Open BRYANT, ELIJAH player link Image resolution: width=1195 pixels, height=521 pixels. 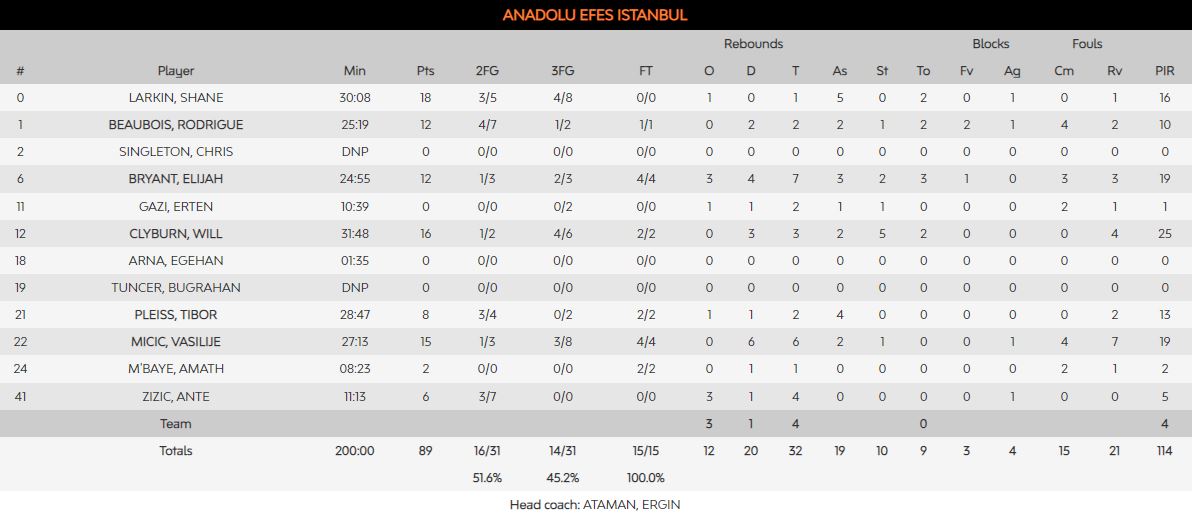pyautogui.click(x=176, y=179)
